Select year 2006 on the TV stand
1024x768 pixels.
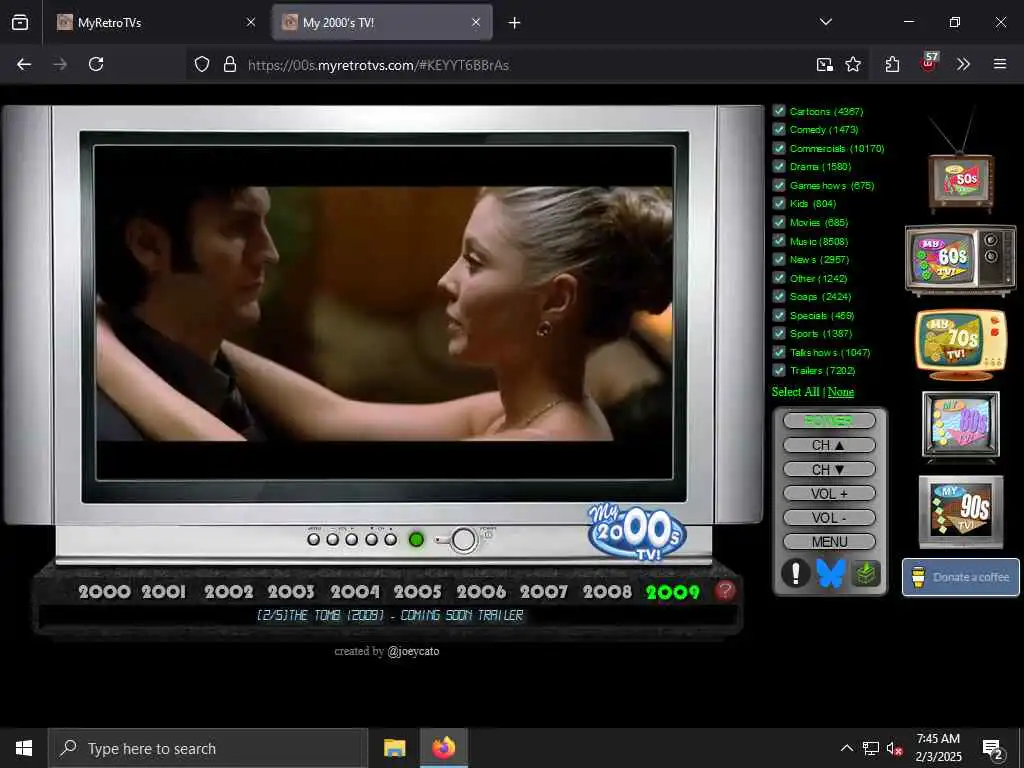point(481,592)
